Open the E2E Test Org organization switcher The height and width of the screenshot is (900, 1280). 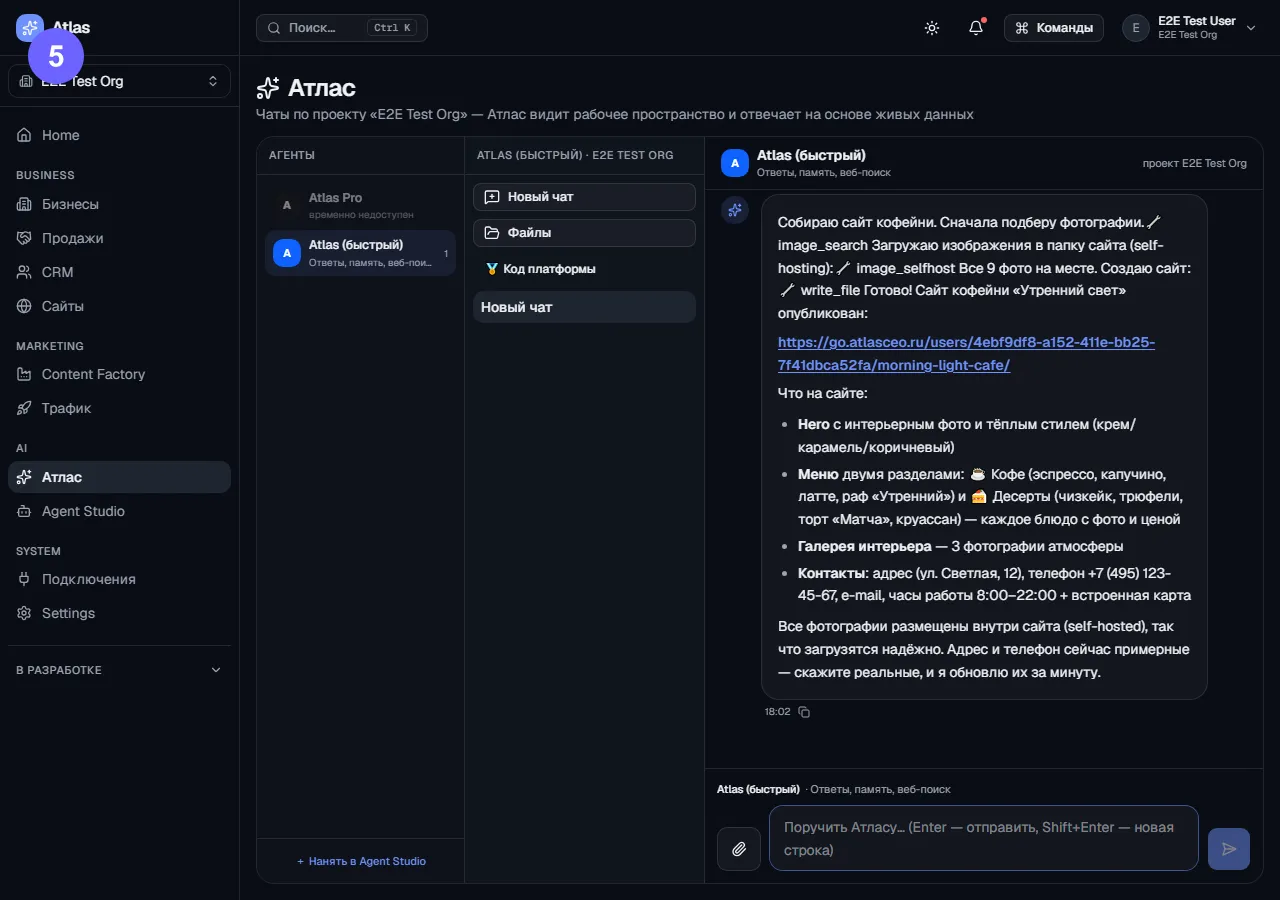tap(119, 81)
